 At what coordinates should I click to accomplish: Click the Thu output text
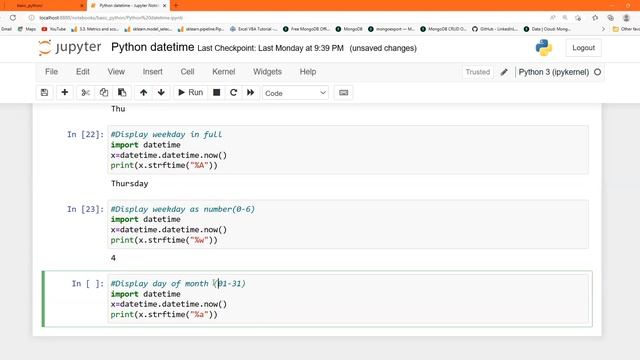(x=118, y=109)
